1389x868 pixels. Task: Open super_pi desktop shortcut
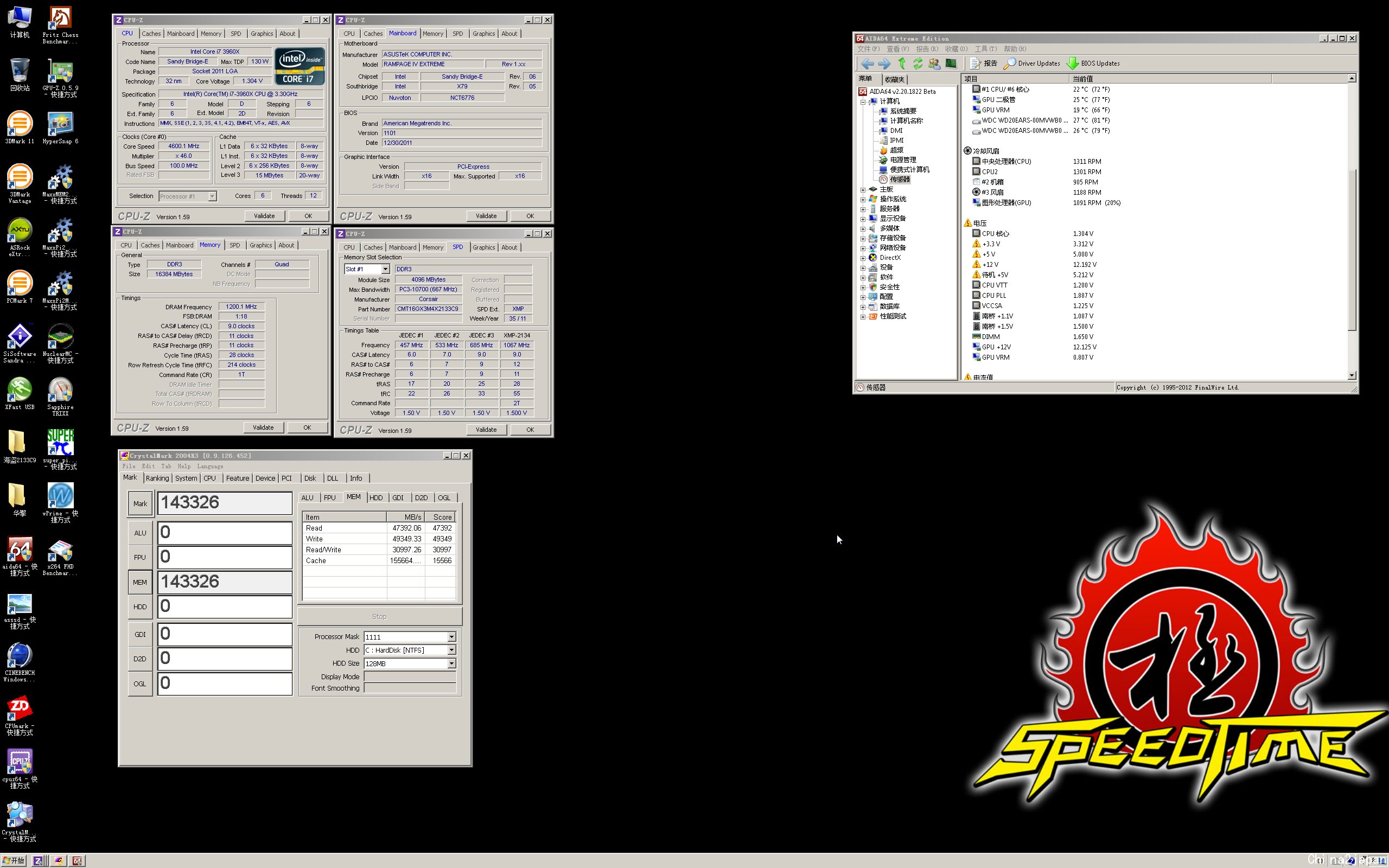coord(60,450)
